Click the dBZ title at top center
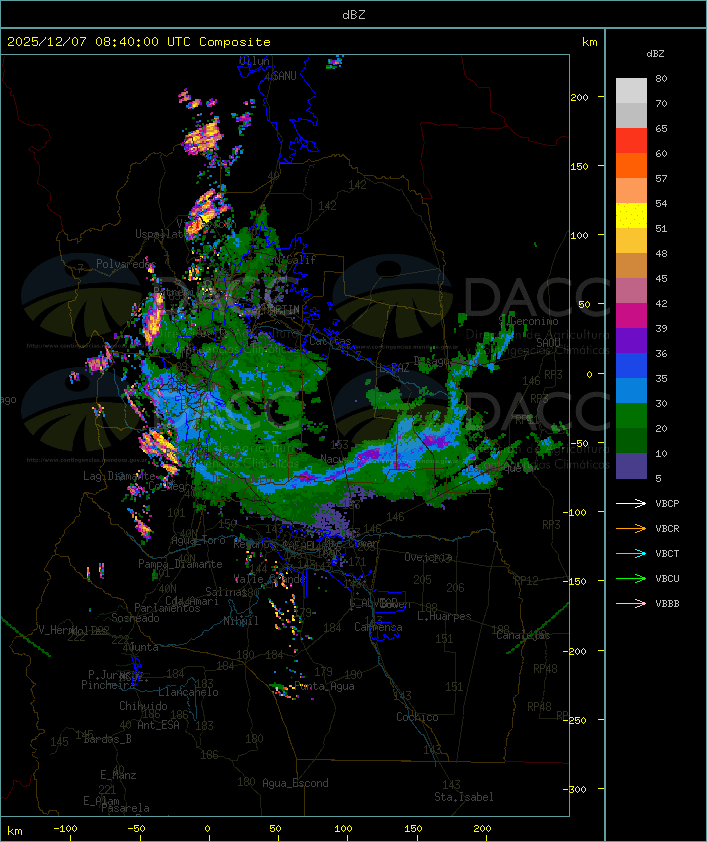Screen dimensions: 707x842 (x=354, y=14)
